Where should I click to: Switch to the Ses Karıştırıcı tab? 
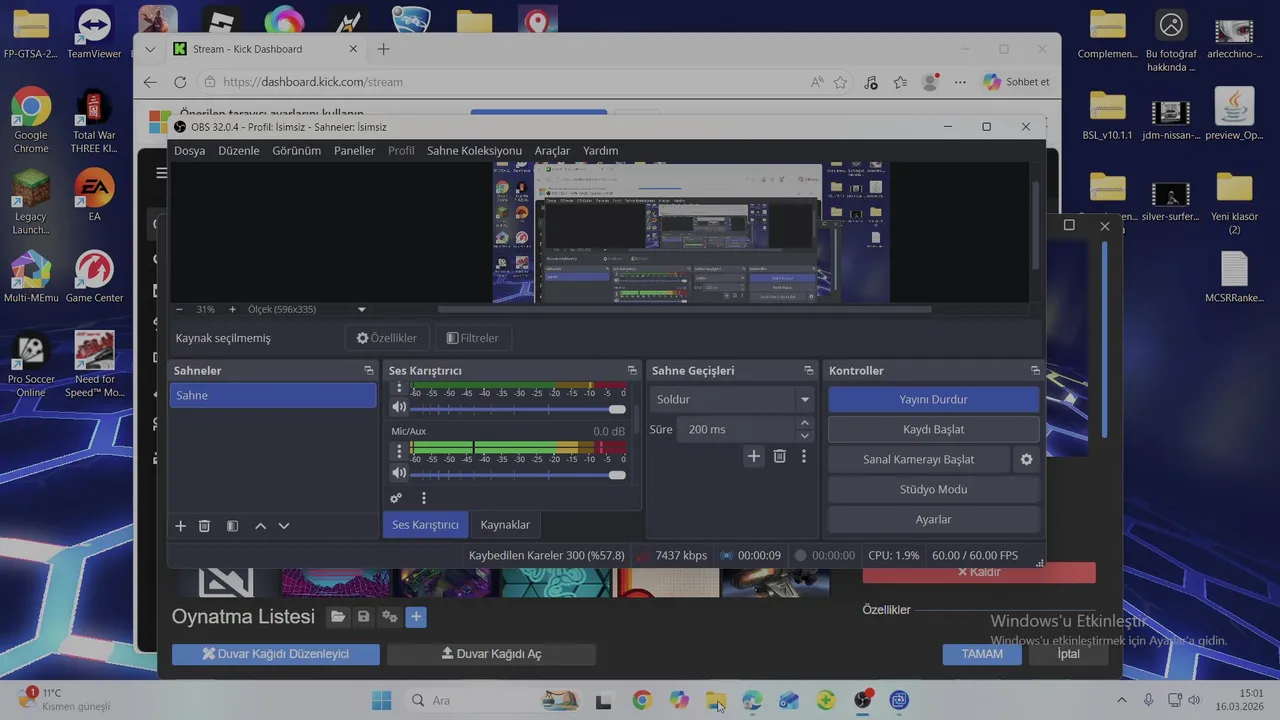pos(425,525)
